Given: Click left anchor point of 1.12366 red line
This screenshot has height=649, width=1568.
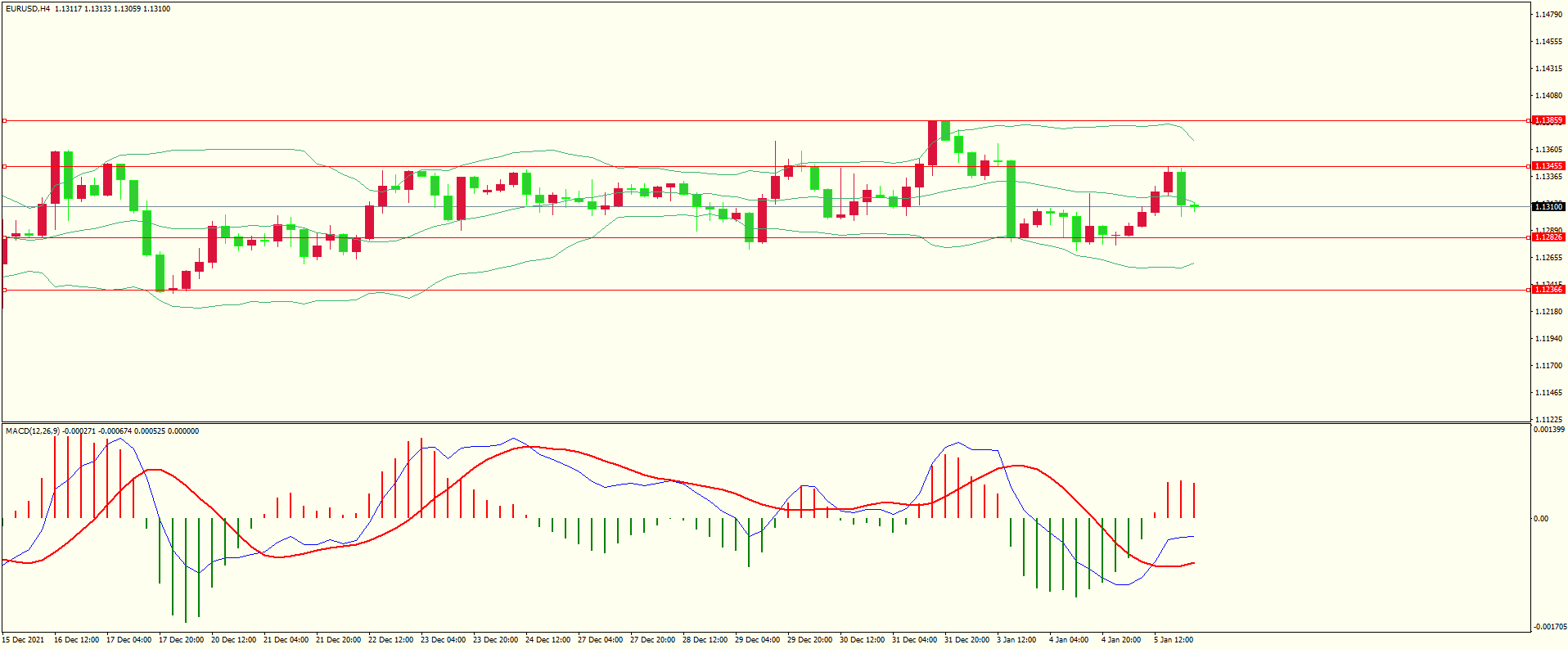Looking at the screenshot, I should 5,290.
